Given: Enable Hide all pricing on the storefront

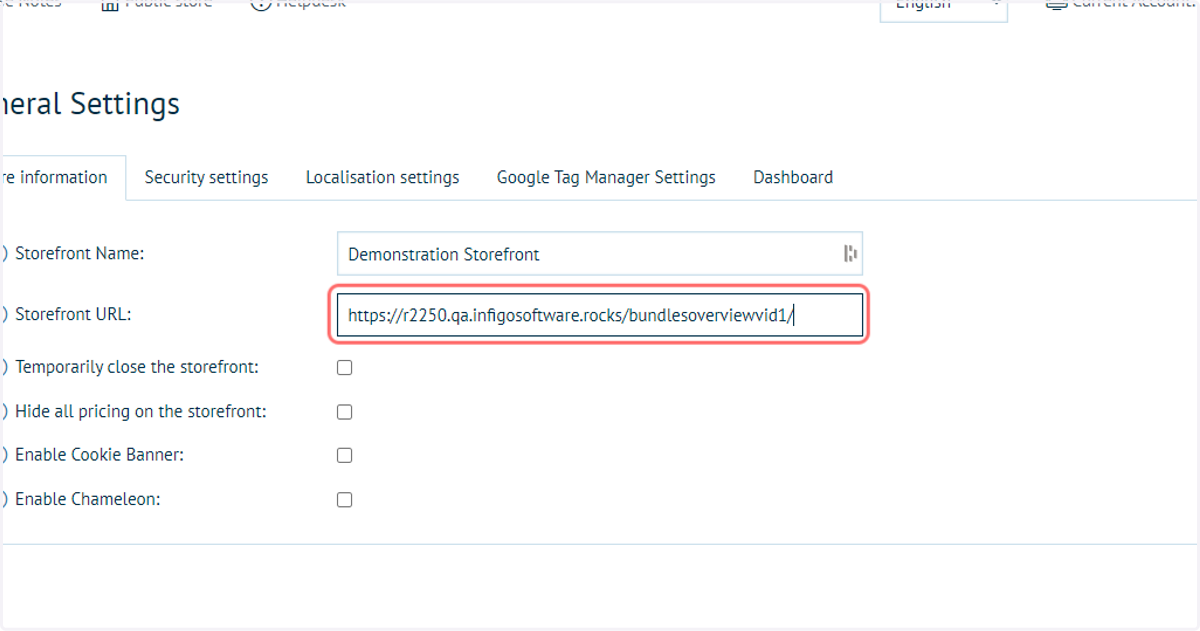Looking at the screenshot, I should (x=344, y=412).
